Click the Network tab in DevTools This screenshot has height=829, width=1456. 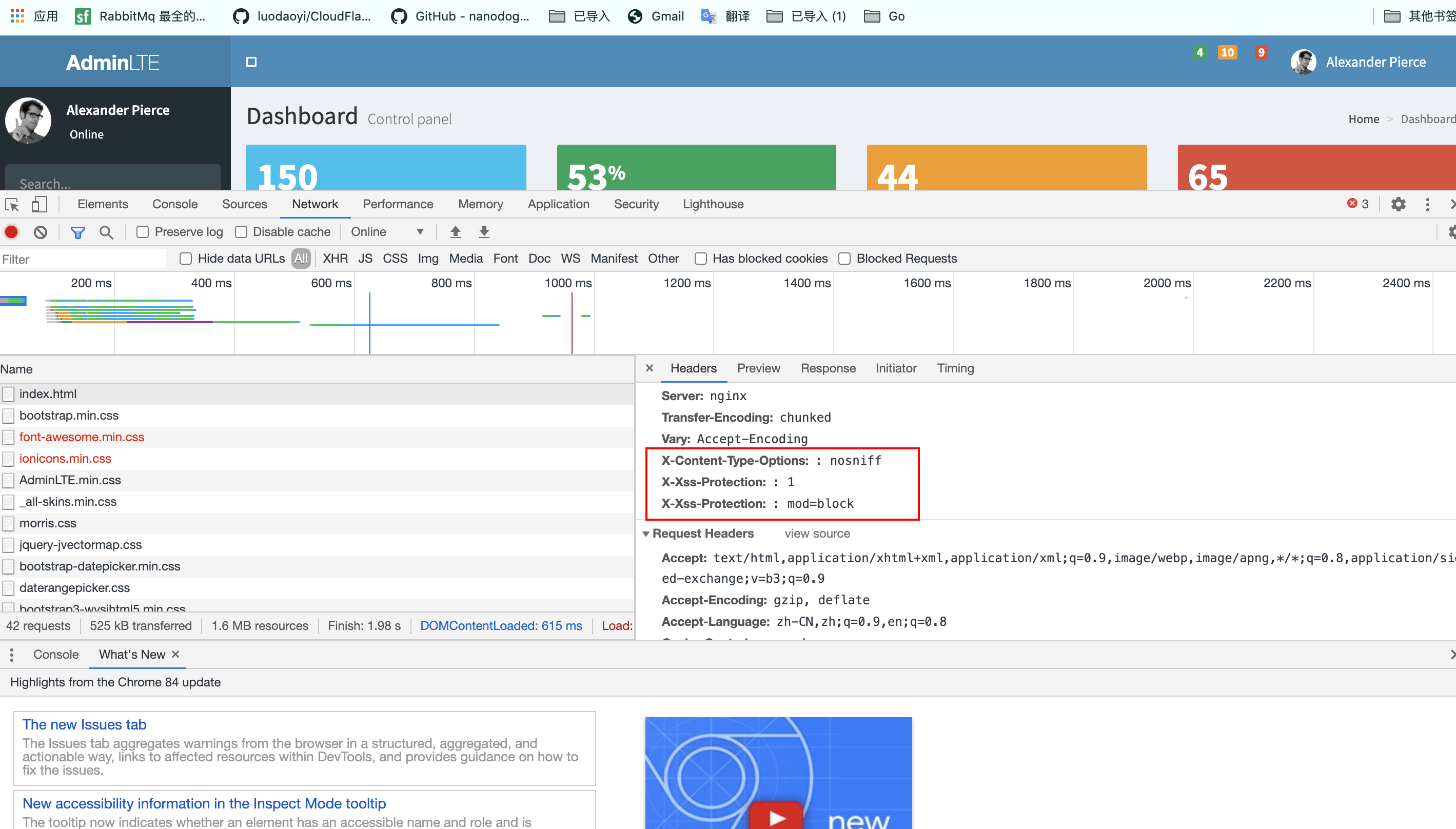315,204
